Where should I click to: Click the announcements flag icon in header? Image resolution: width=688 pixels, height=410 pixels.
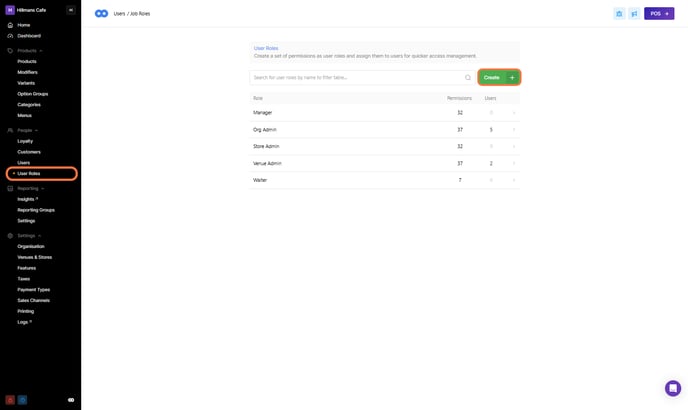click(634, 14)
